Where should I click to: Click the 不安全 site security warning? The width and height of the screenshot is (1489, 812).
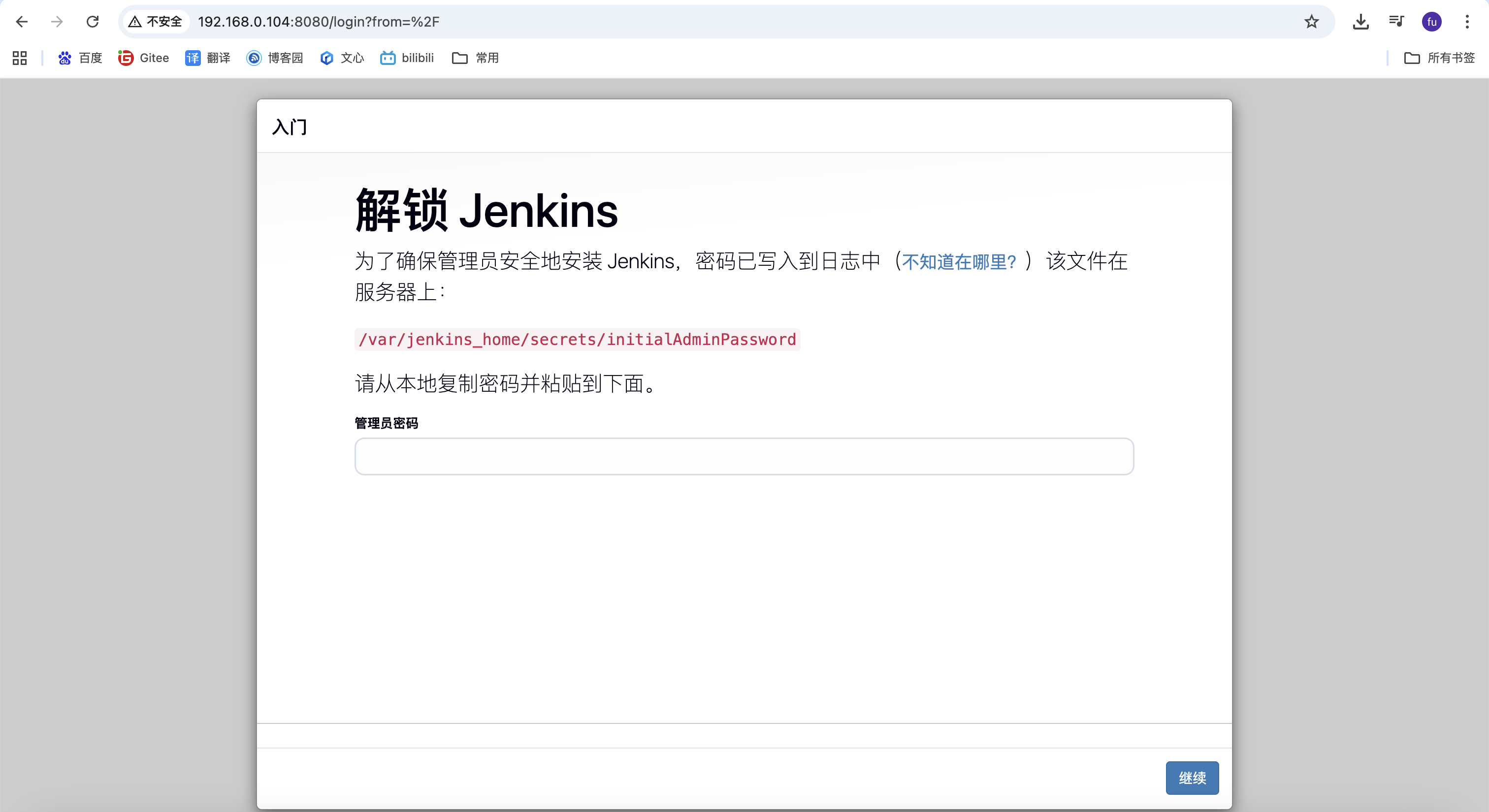click(x=156, y=22)
